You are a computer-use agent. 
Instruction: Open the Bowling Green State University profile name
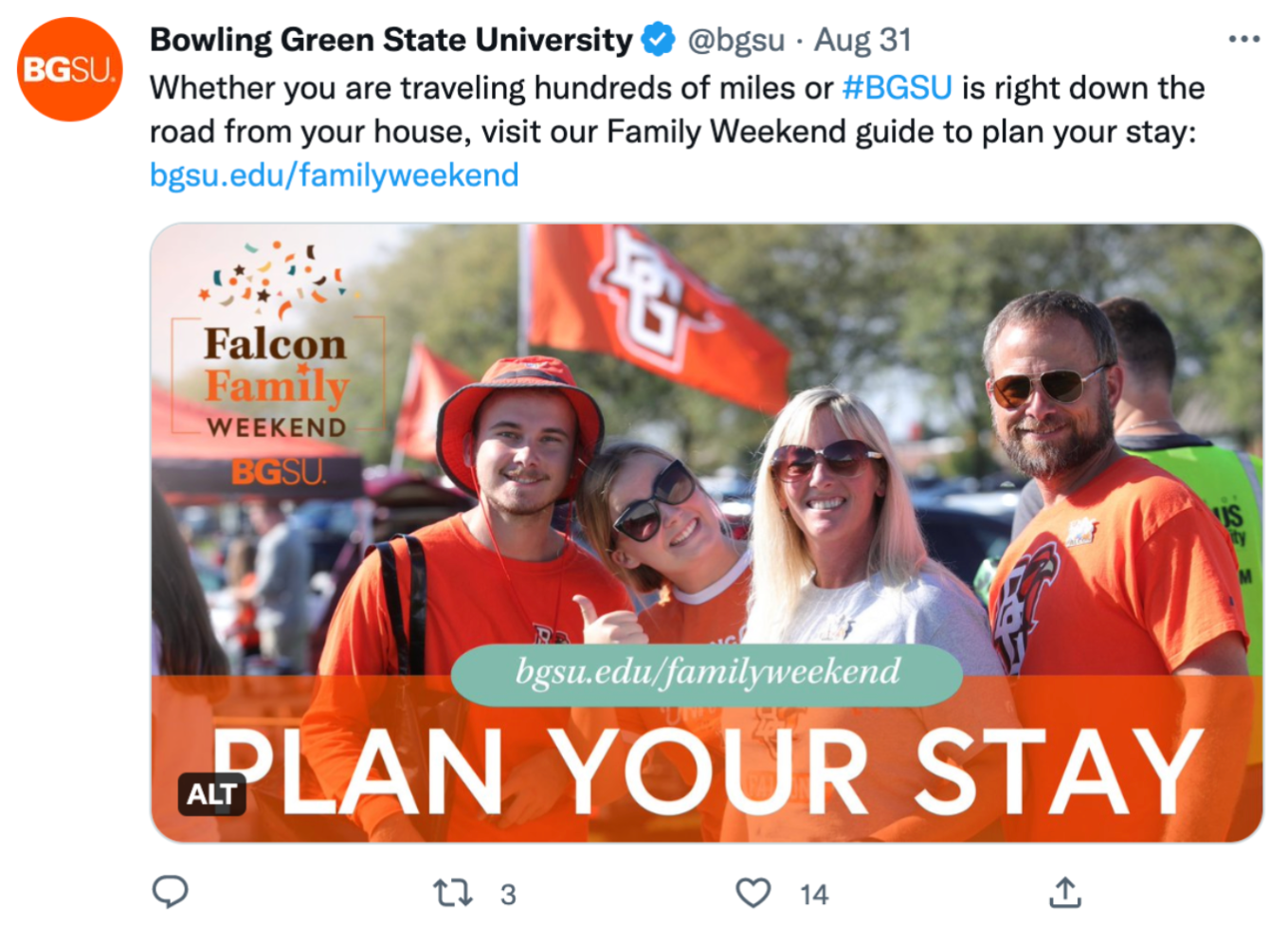click(390, 40)
